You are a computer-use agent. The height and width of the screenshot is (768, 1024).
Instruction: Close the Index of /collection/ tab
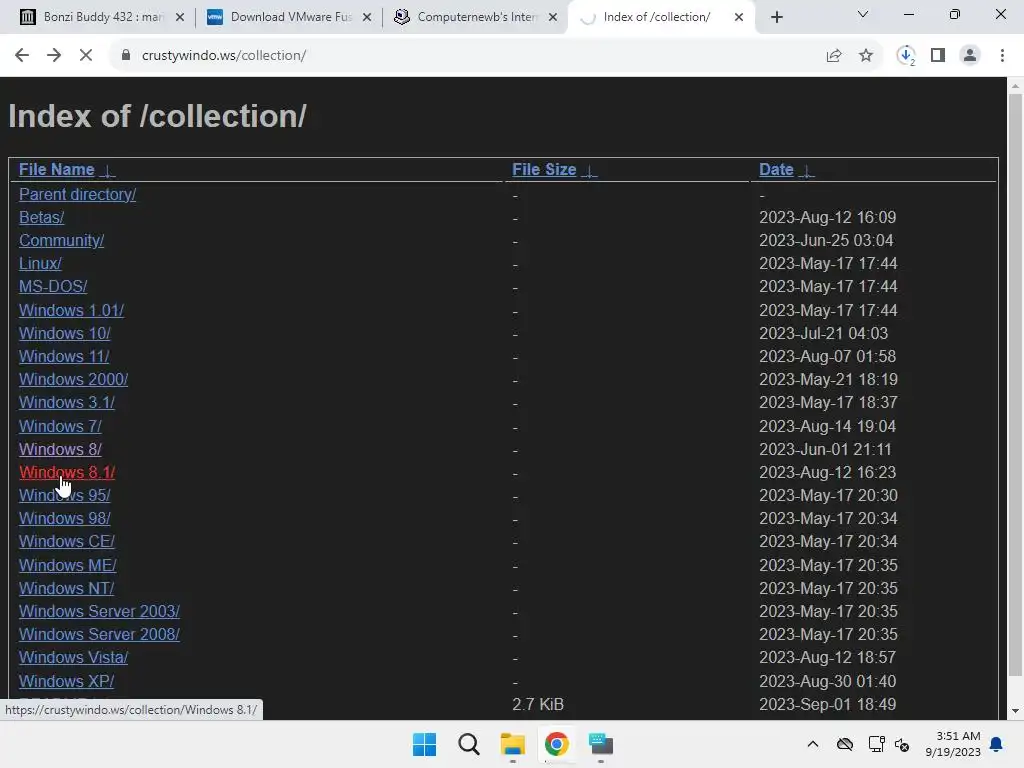[739, 17]
